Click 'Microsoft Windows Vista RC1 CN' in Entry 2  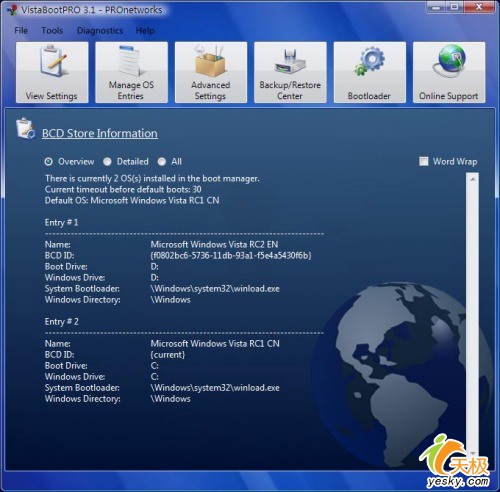coord(215,344)
